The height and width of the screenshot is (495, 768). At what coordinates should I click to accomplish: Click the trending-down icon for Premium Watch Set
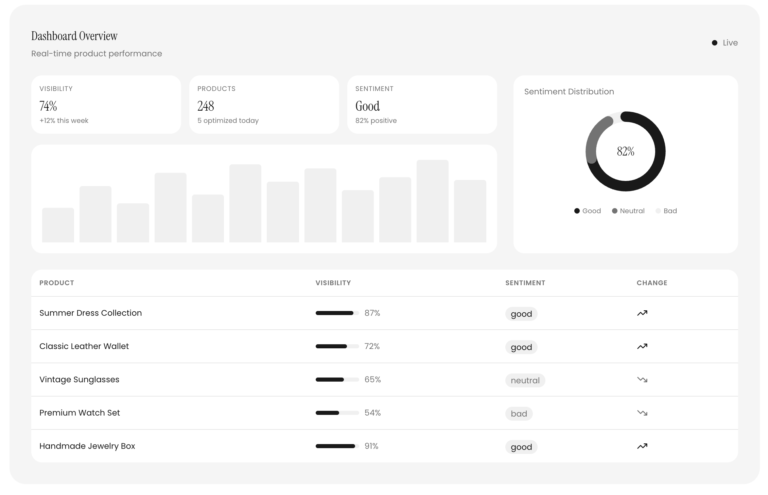642,413
